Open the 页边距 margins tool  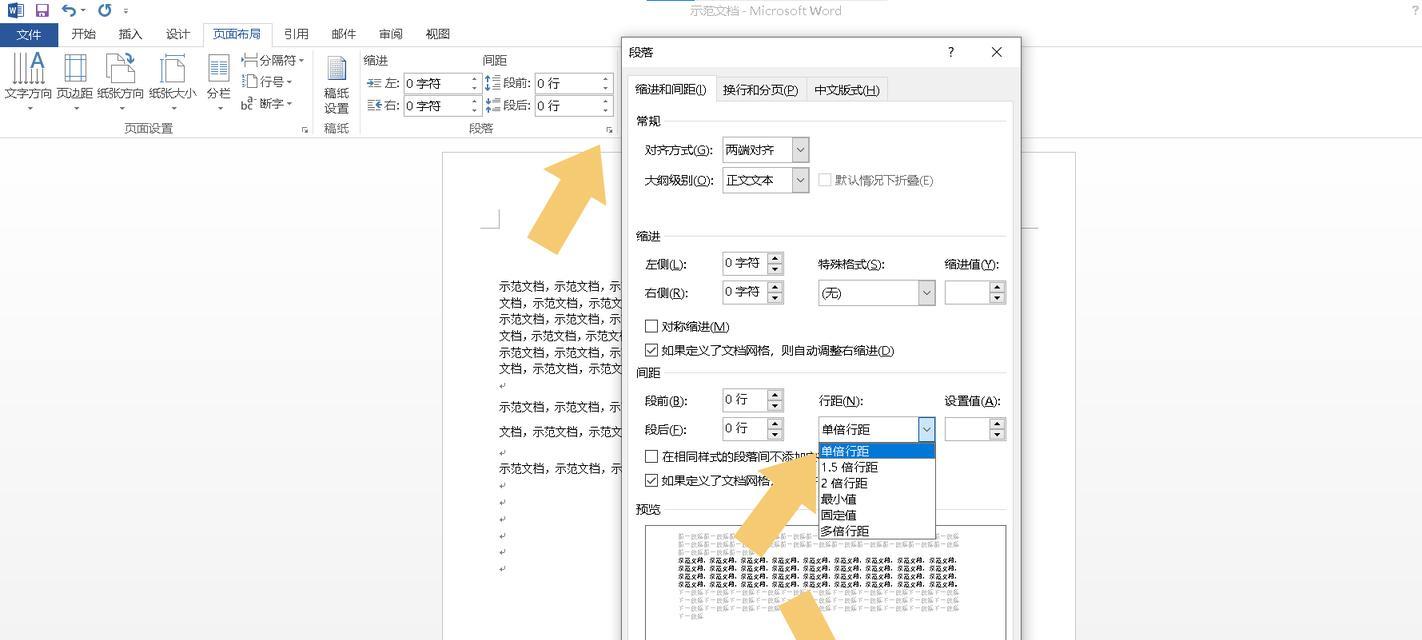[x=75, y=81]
